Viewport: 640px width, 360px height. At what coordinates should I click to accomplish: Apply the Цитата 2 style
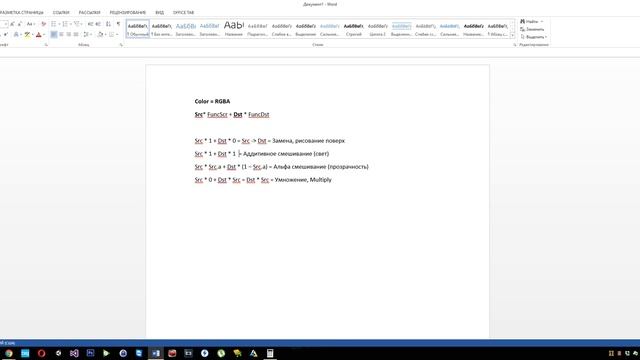[x=378, y=29]
